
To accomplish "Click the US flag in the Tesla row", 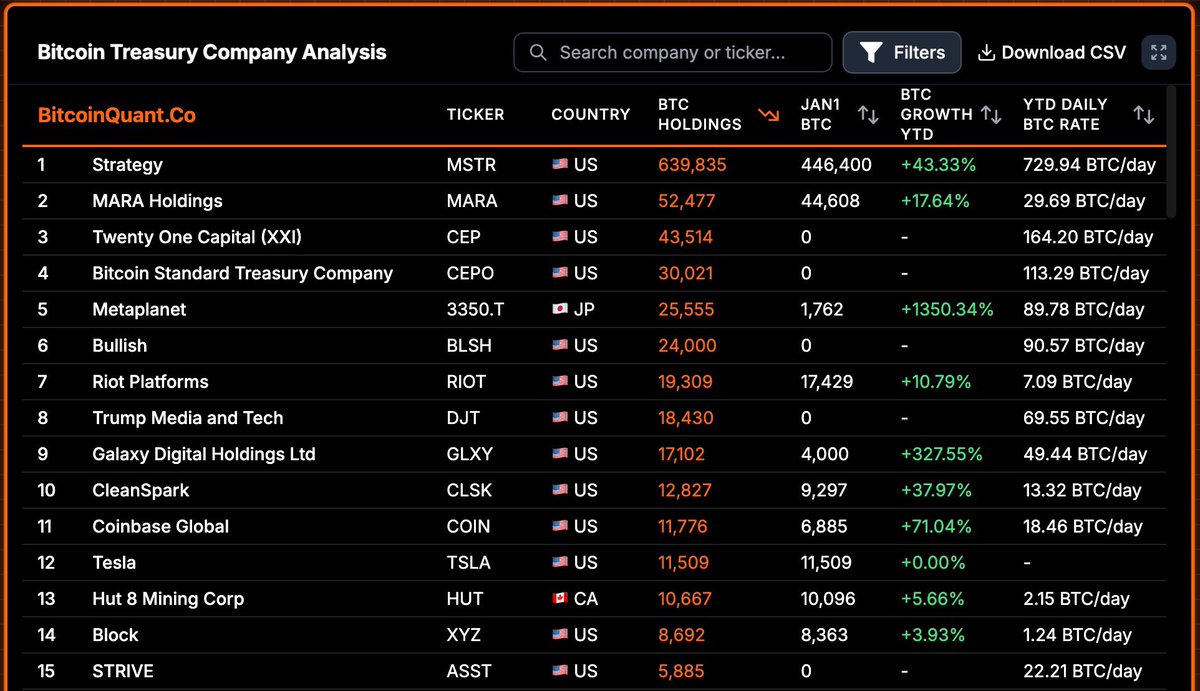I will [560, 563].
